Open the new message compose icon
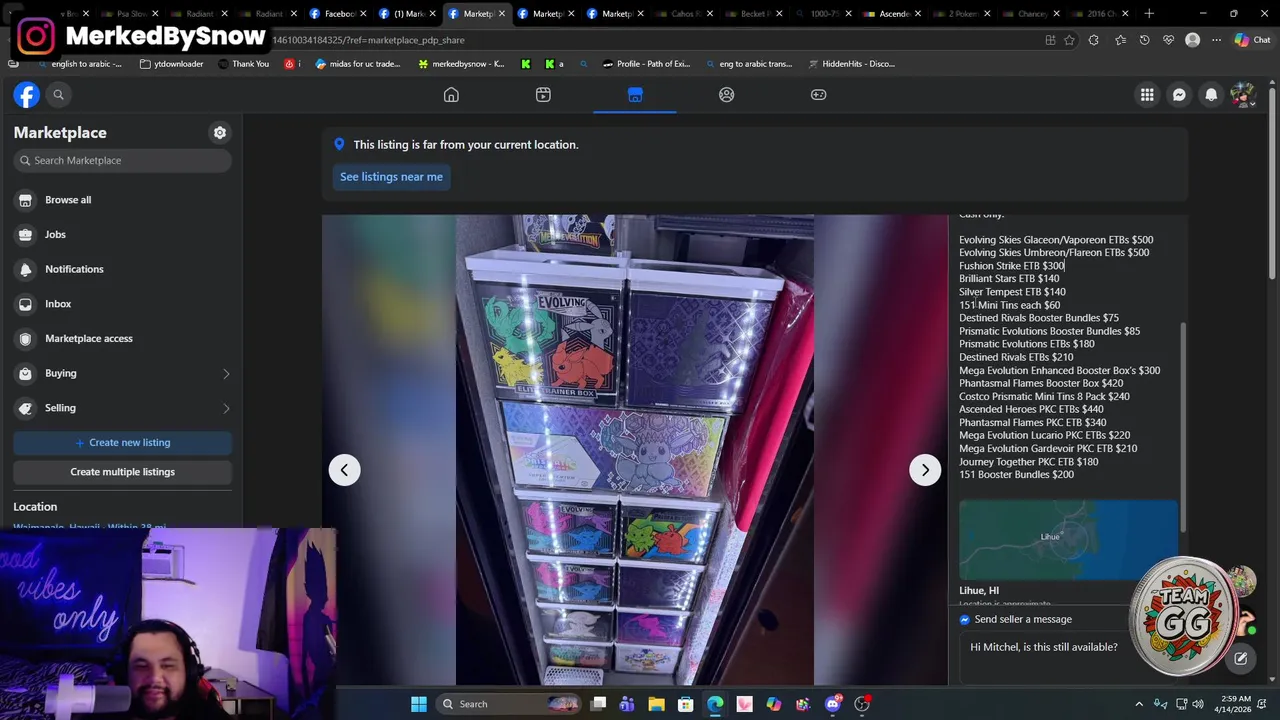Viewport: 1280px width, 720px height. click(1241, 658)
